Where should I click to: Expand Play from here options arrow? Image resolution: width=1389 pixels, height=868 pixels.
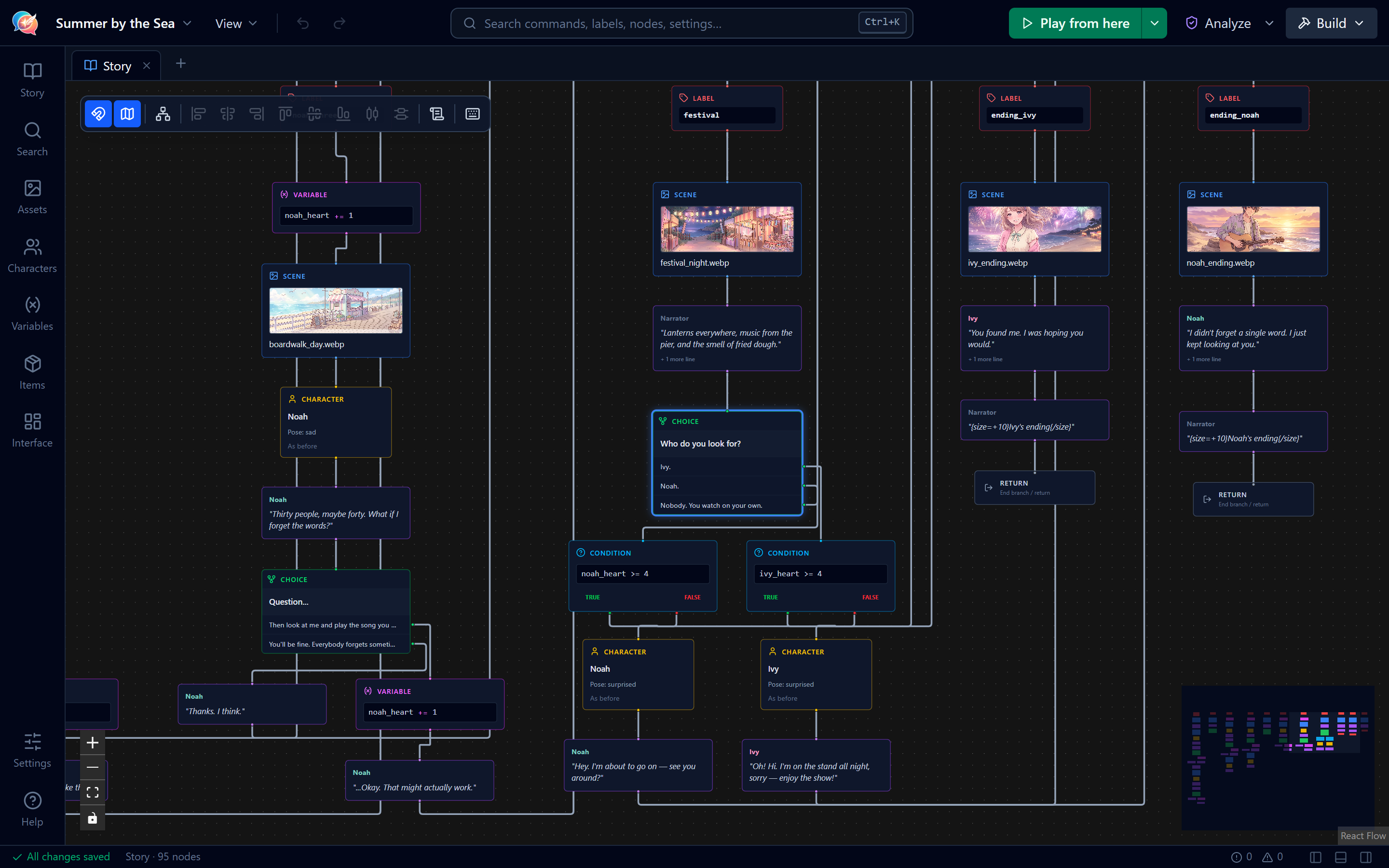1154,23
